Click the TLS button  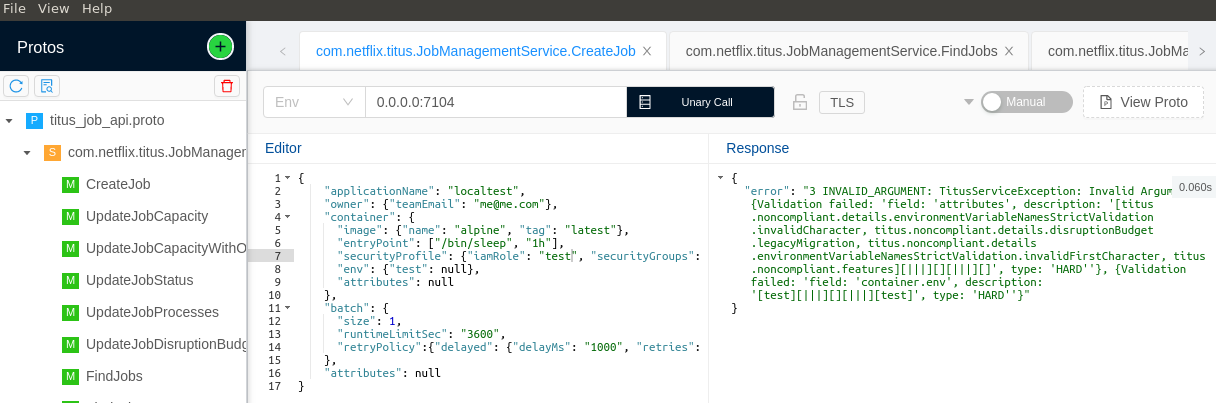click(841, 102)
